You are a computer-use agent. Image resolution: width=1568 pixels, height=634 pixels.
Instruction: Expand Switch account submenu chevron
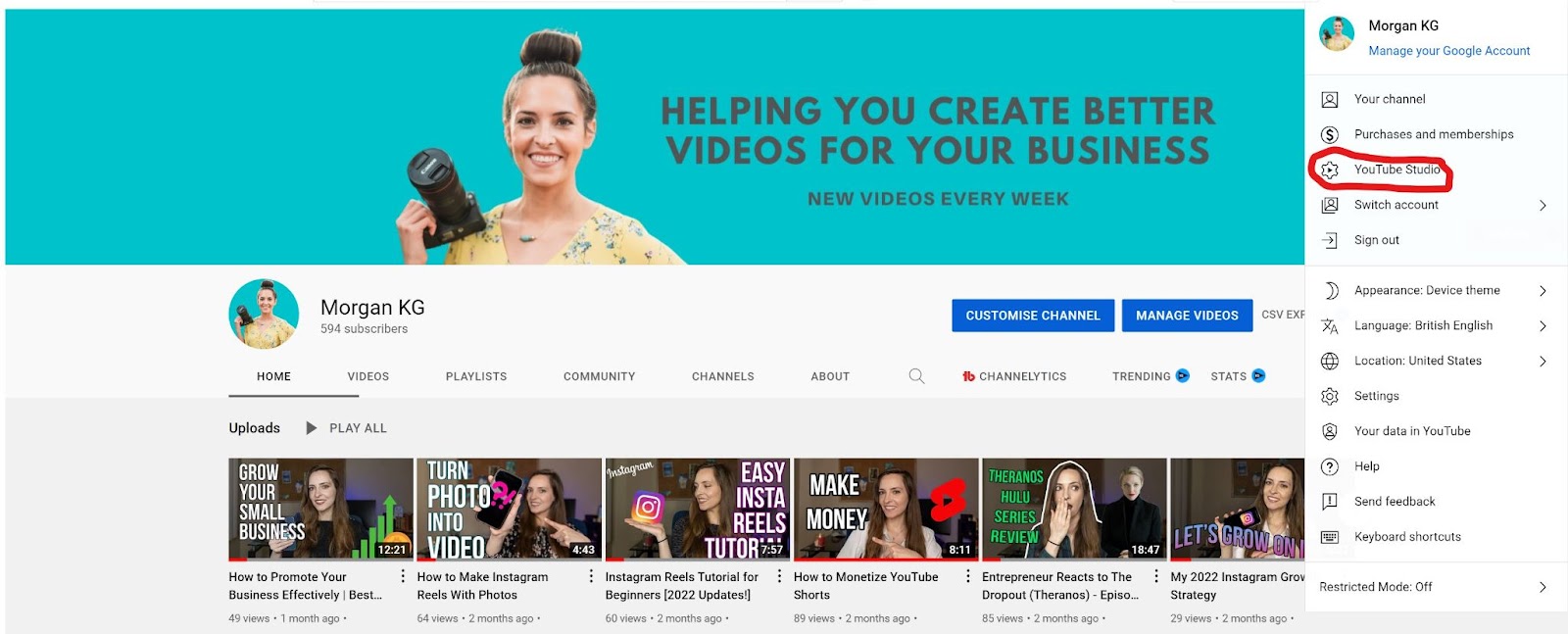[x=1543, y=205]
